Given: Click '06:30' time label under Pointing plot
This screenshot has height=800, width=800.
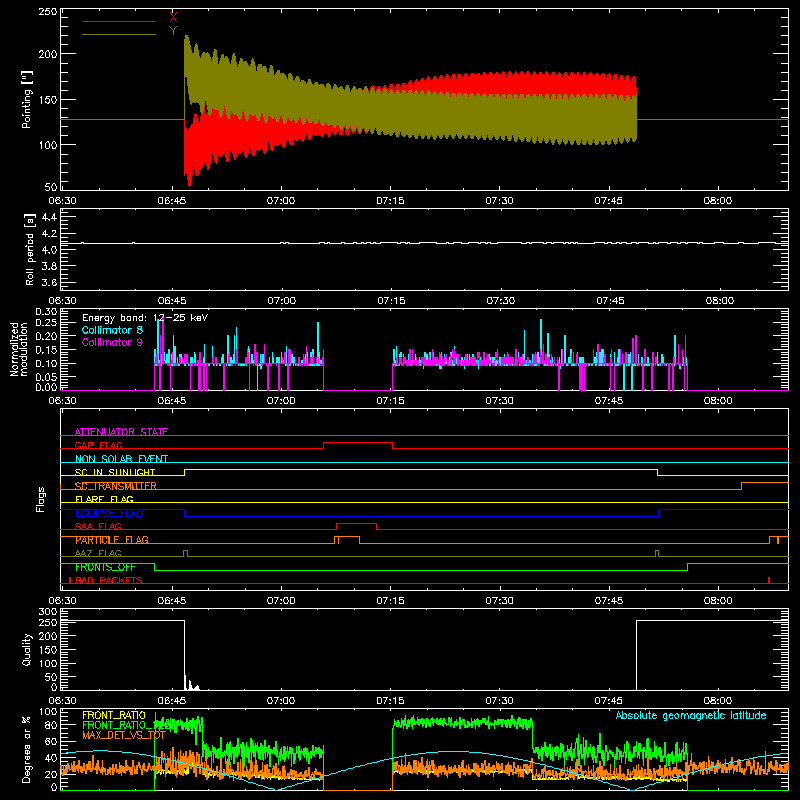Looking at the screenshot, I should pos(62,201).
